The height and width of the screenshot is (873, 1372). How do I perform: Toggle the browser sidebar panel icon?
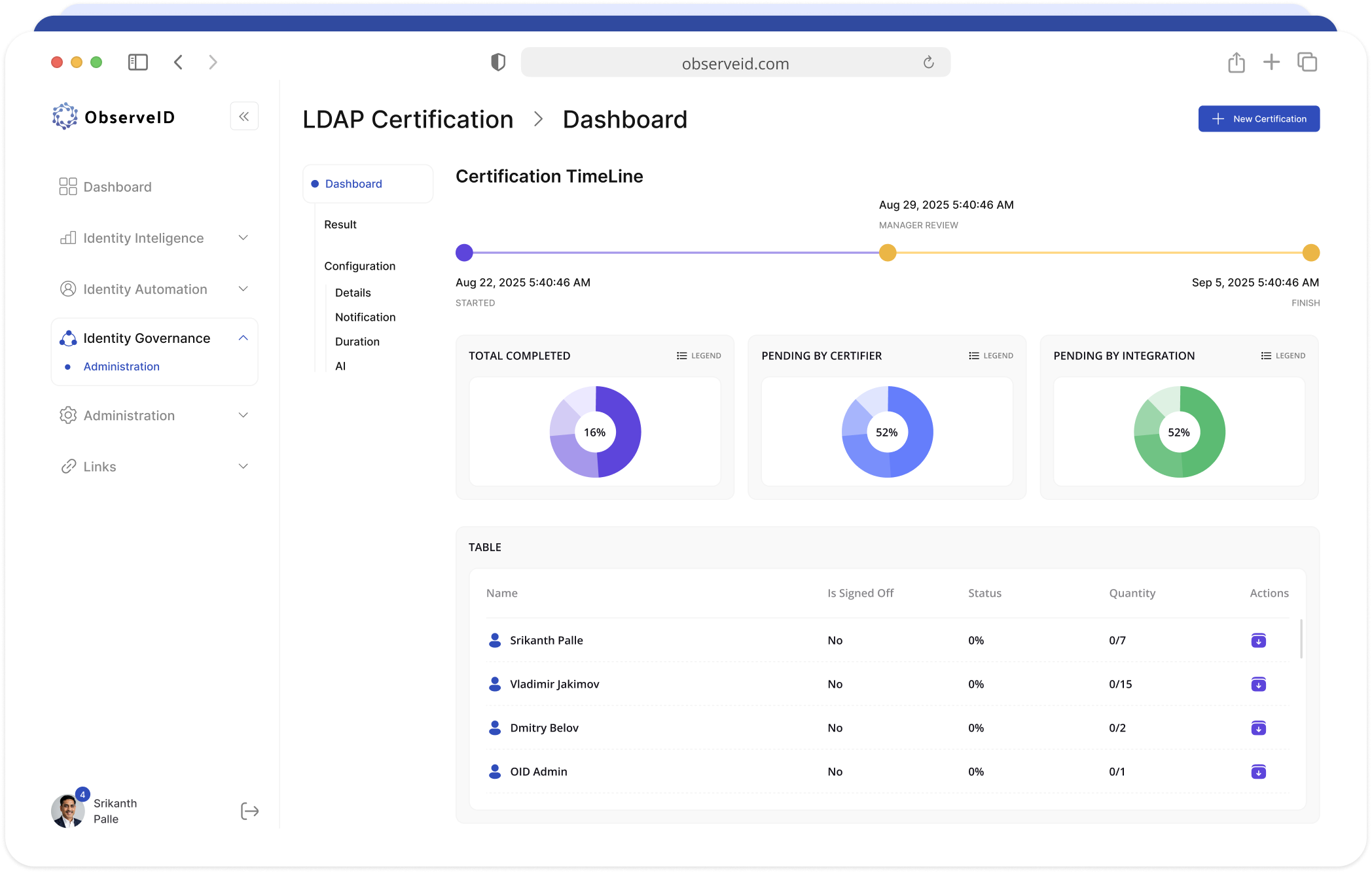pyautogui.click(x=138, y=62)
